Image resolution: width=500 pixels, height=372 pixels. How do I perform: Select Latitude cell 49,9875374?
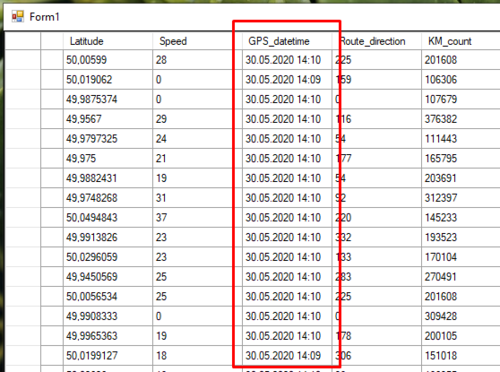[108, 99]
